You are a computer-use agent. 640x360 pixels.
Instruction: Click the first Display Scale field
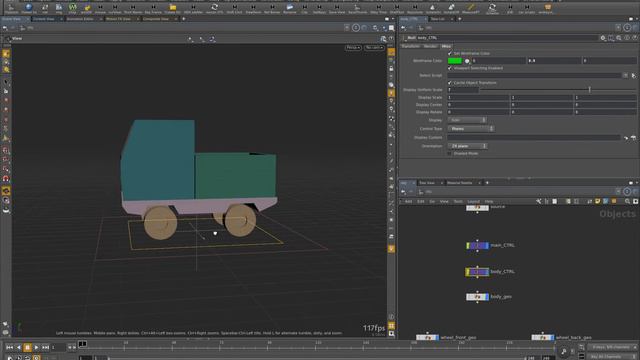click(x=478, y=98)
